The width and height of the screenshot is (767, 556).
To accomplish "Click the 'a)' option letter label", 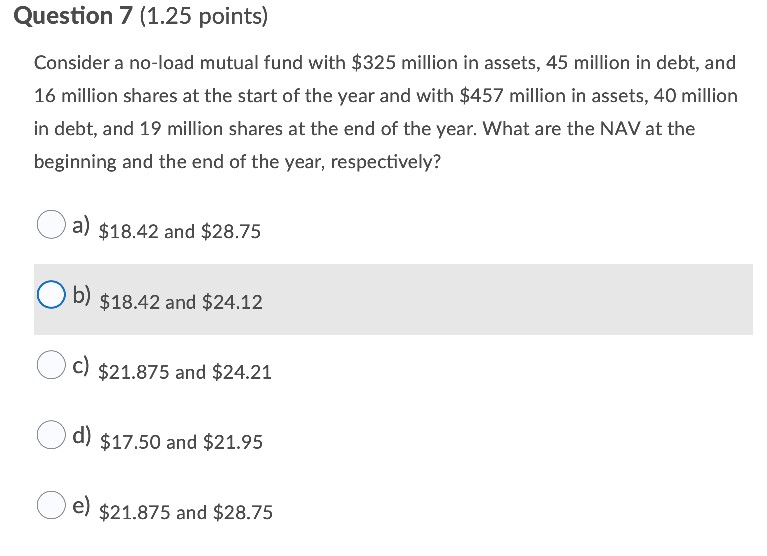I will click(x=81, y=225).
